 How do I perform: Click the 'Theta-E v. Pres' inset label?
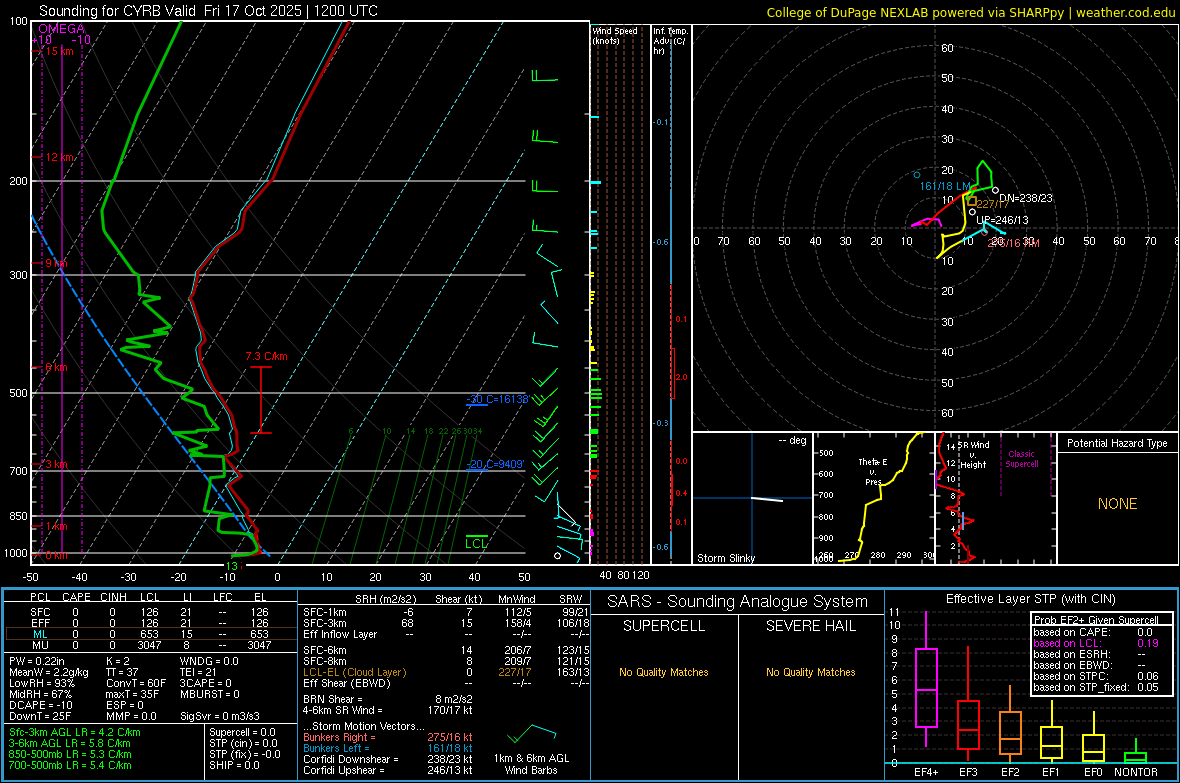(873, 471)
